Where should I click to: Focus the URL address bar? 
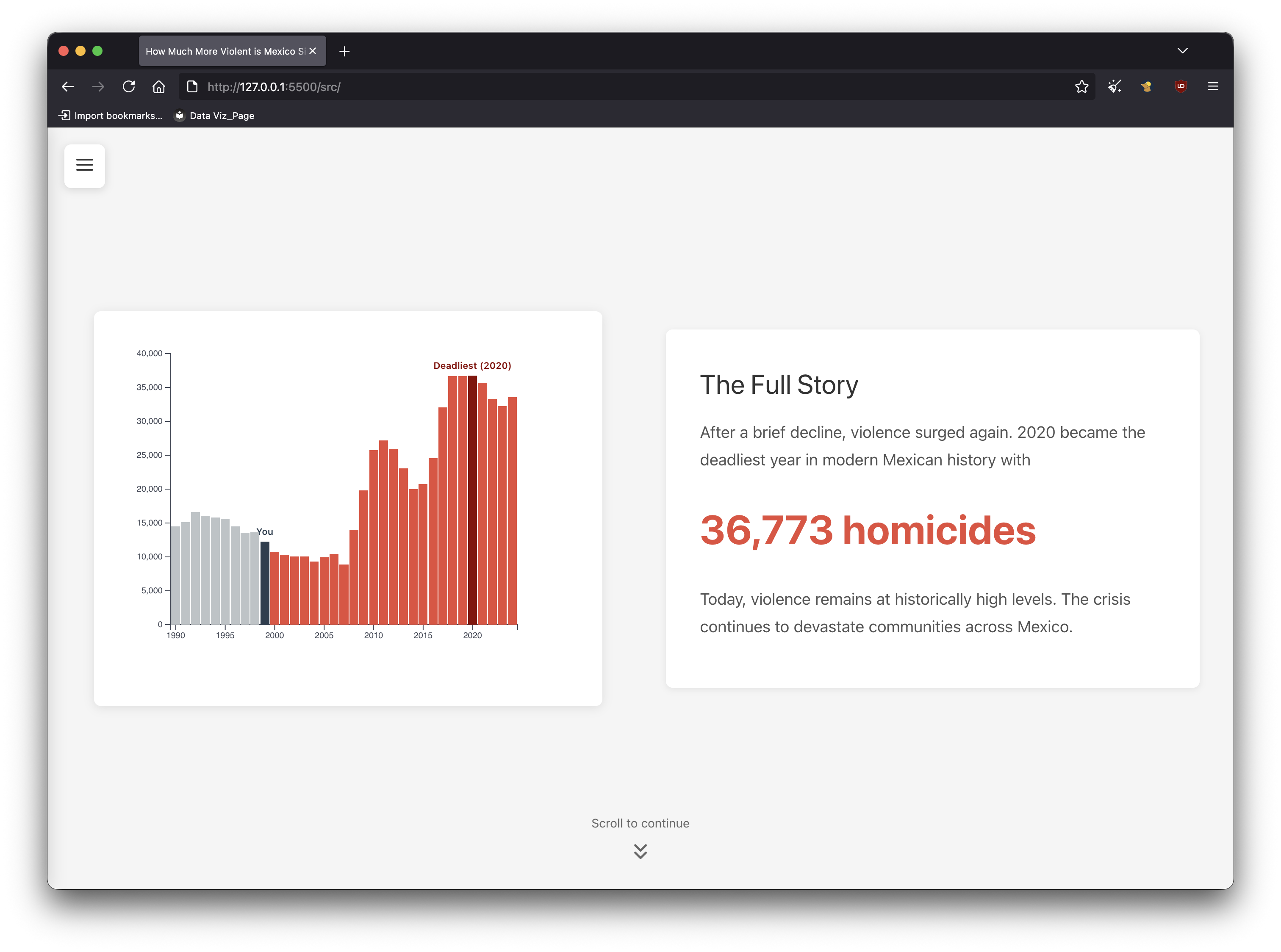[577, 87]
